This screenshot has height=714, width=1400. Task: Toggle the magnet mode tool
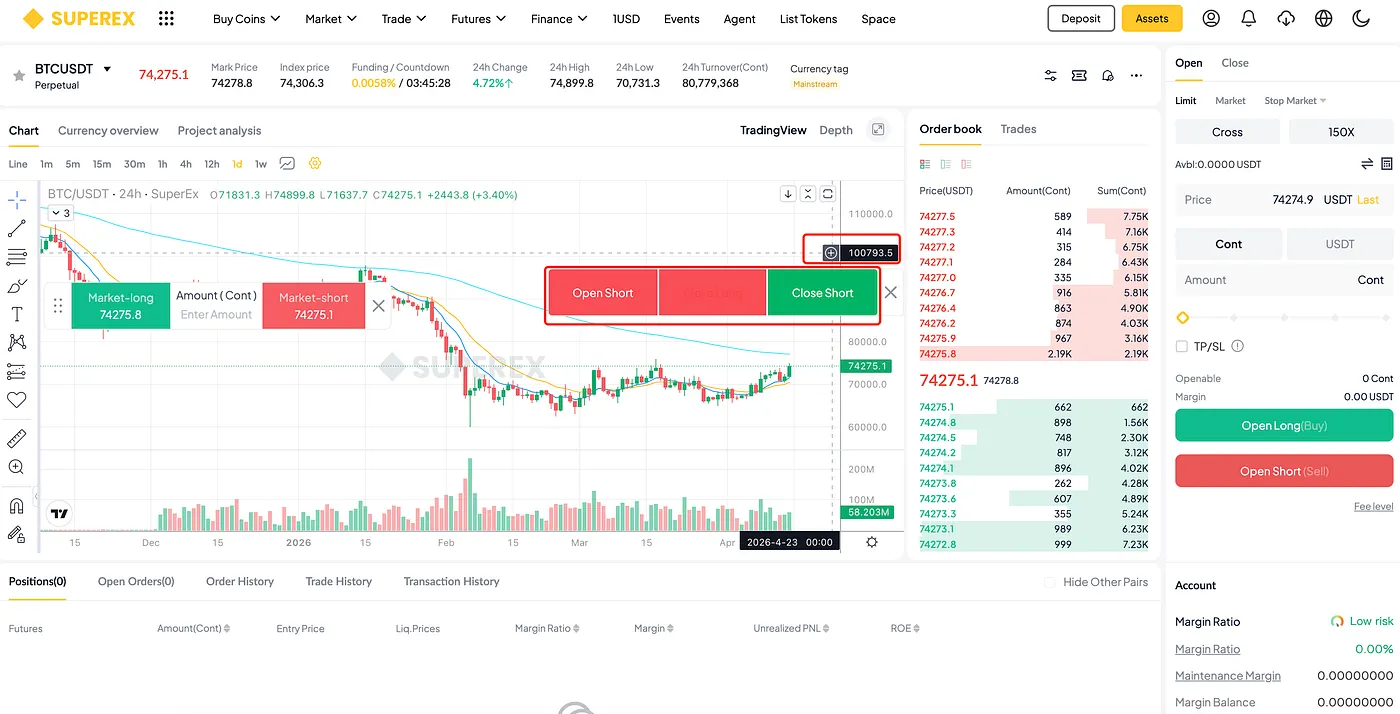coord(17,506)
